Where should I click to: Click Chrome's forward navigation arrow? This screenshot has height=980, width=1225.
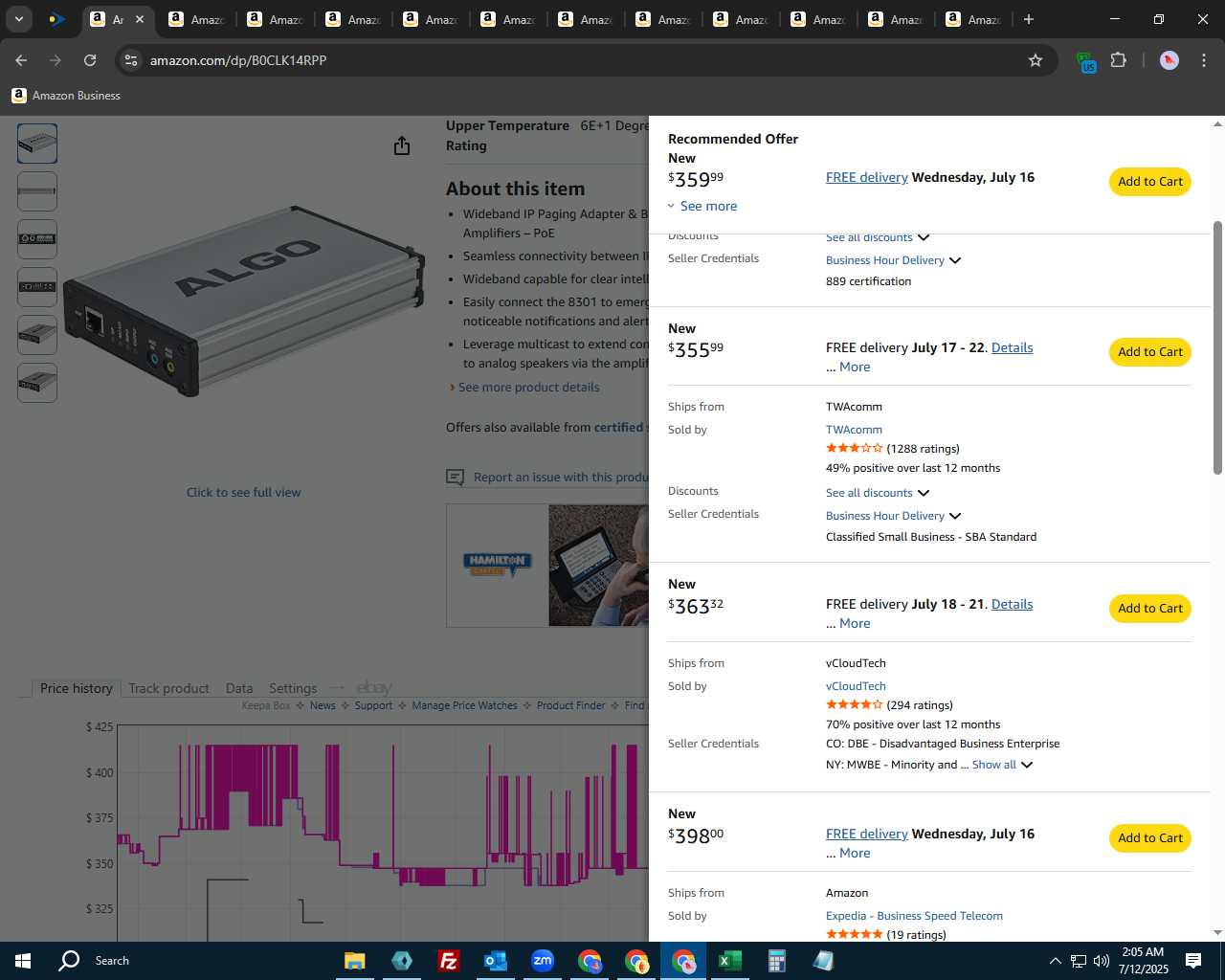coord(56,60)
